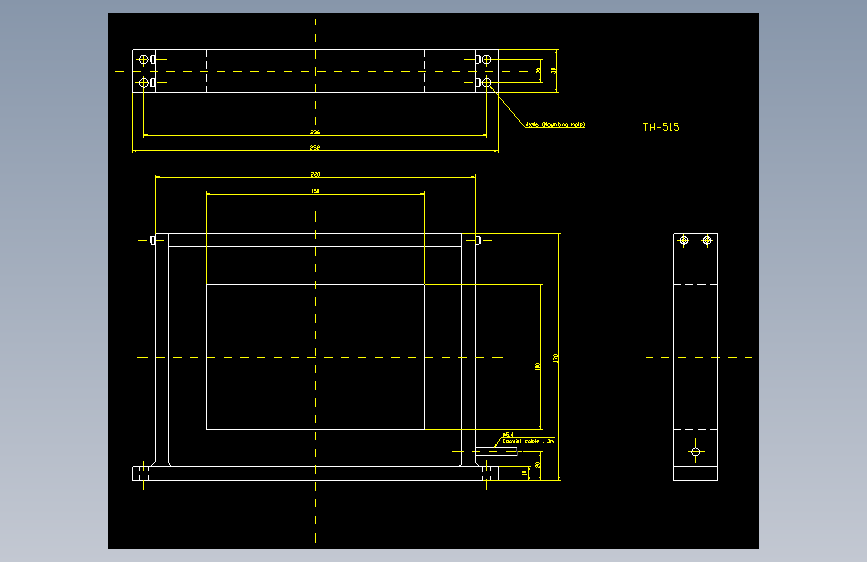Click the 220 dimension label
867x562 pixels.
tap(315, 174)
